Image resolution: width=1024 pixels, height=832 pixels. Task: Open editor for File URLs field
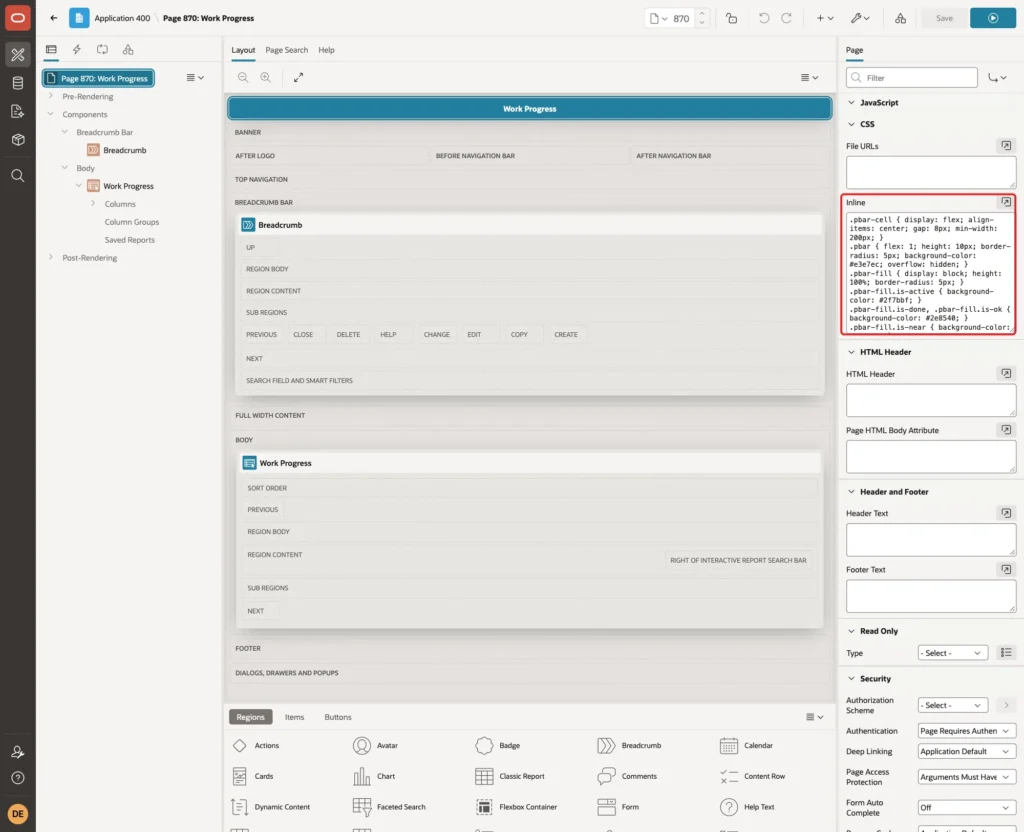point(1006,146)
